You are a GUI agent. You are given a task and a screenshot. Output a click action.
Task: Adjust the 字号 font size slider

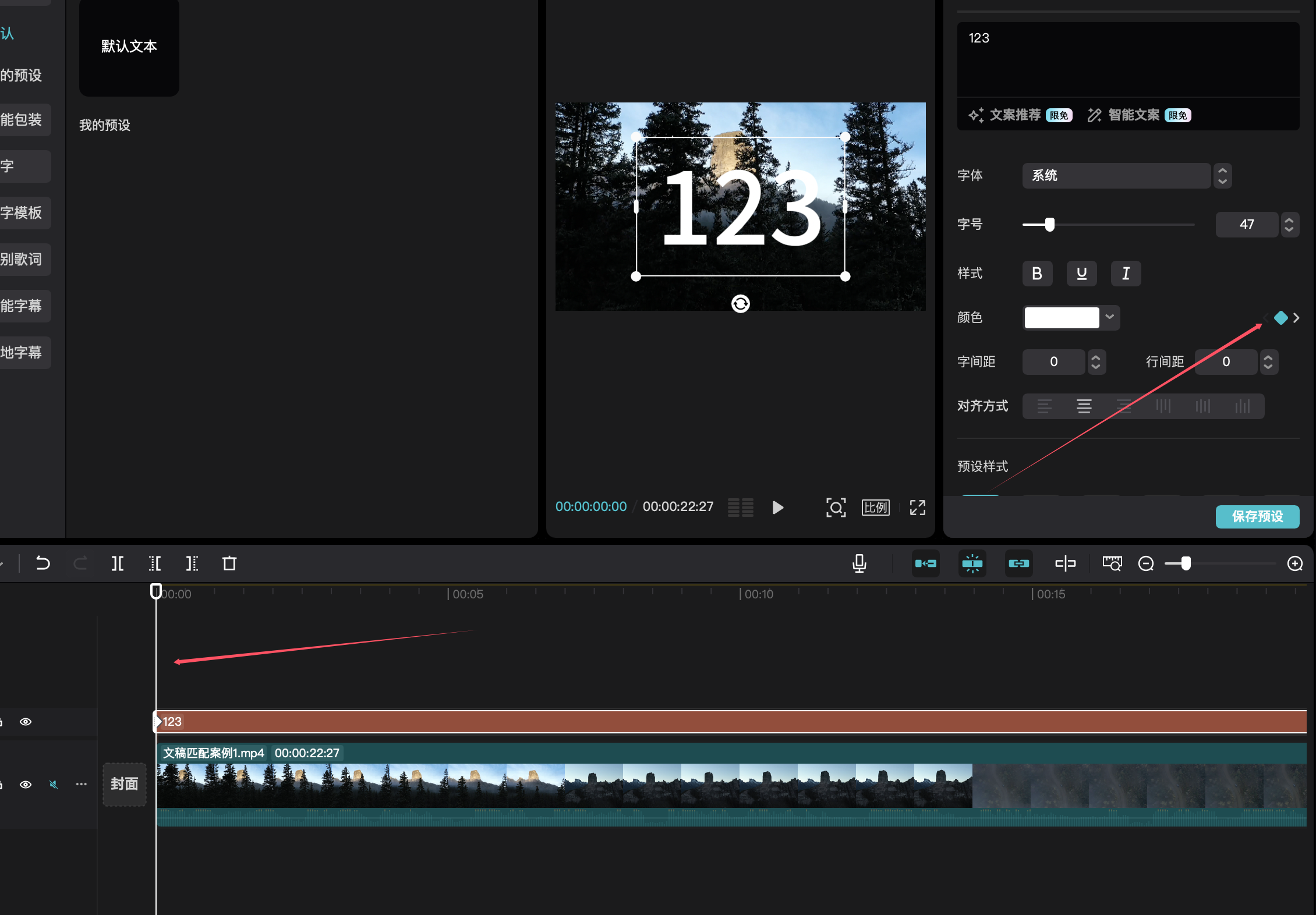click(1050, 225)
